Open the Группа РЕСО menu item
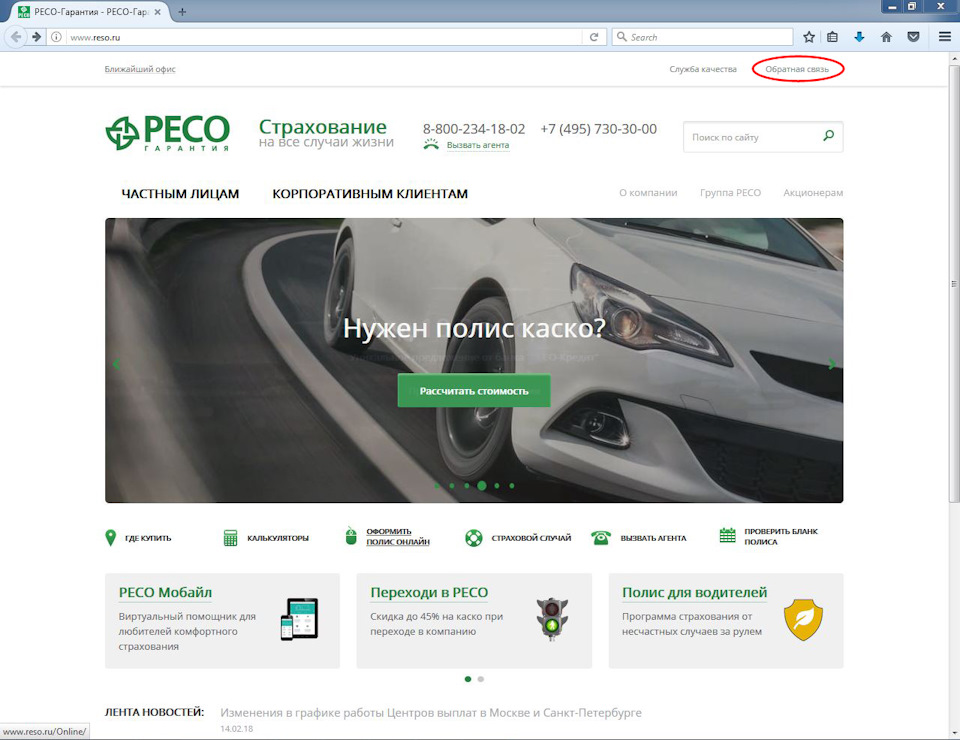 tap(730, 193)
